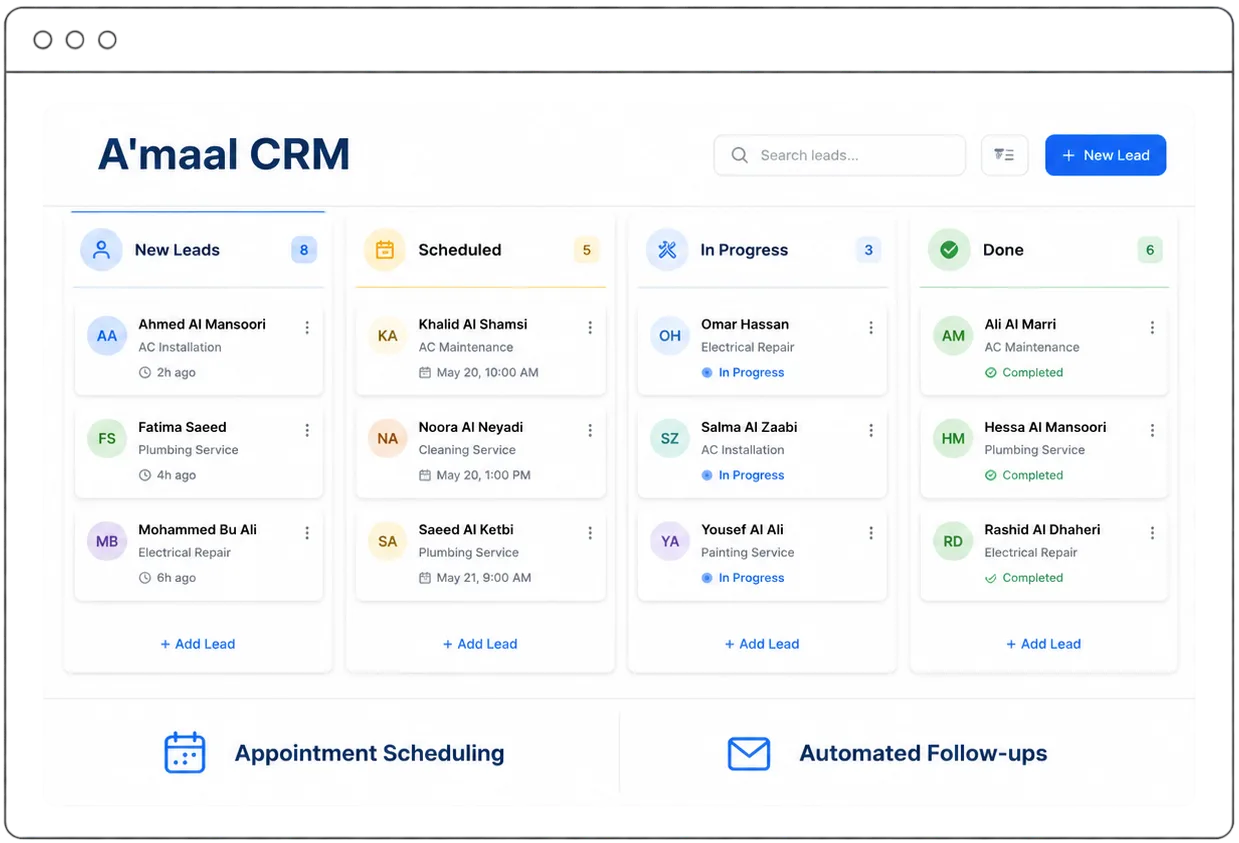Click the RD avatar of Rashid Al Dhaheri
This screenshot has width=1239, height=843.
tap(953, 541)
